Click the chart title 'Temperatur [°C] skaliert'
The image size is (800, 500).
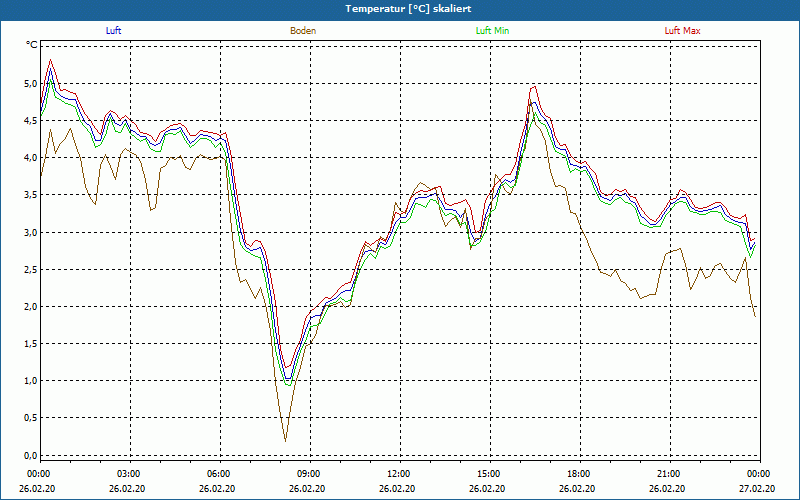(408, 9)
